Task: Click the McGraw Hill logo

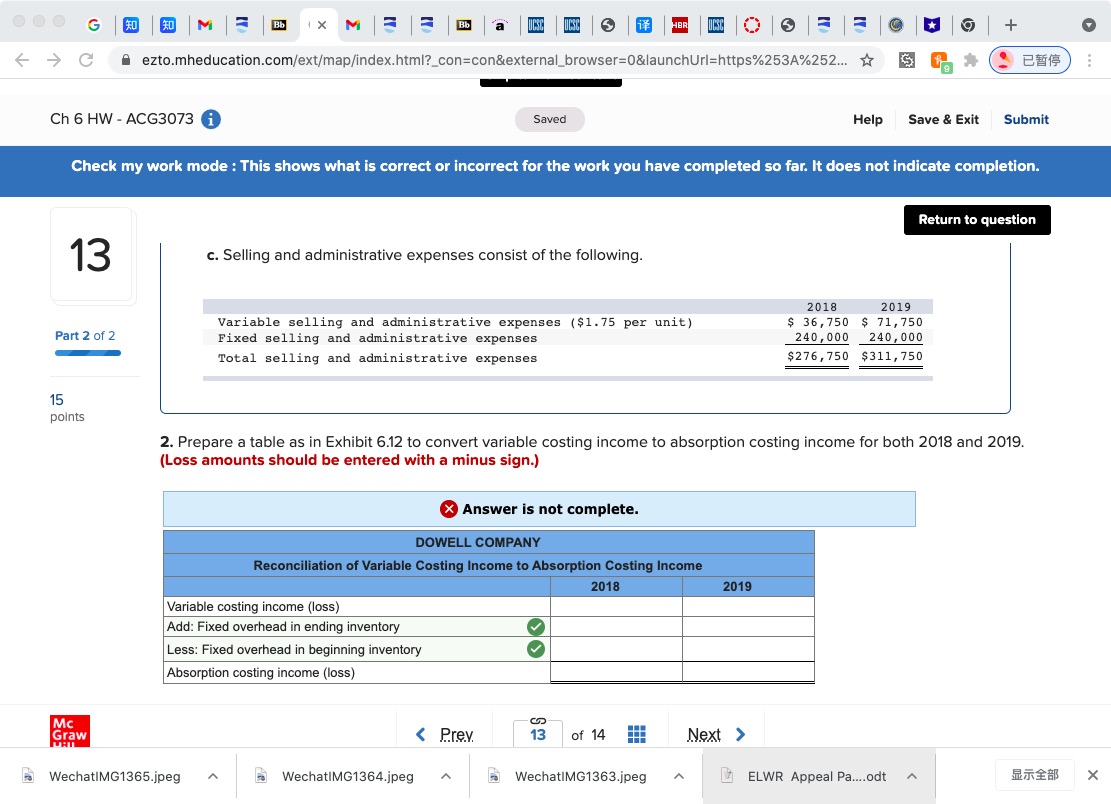Action: [x=70, y=732]
